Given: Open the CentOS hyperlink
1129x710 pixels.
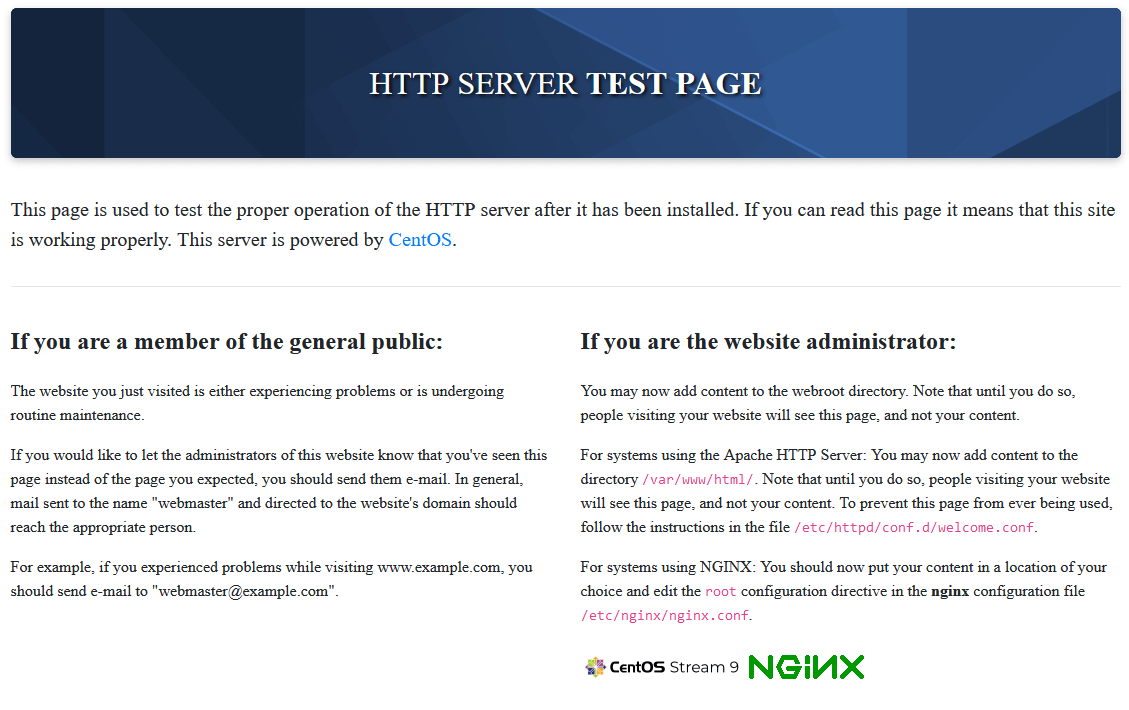Looking at the screenshot, I should 420,240.
